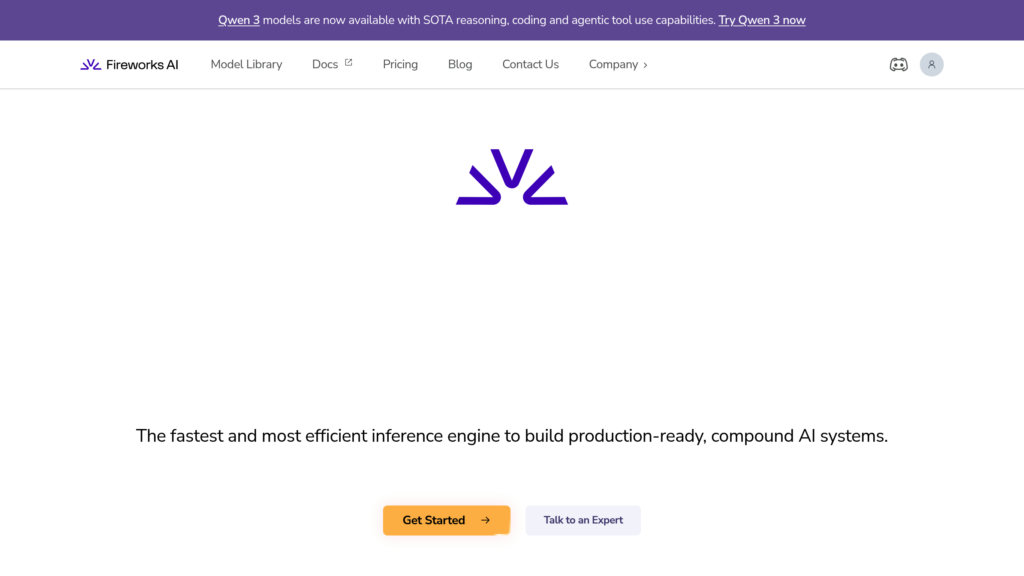The height and width of the screenshot is (576, 1024).
Task: Click the hero tagline about inference engine
Action: click(512, 436)
